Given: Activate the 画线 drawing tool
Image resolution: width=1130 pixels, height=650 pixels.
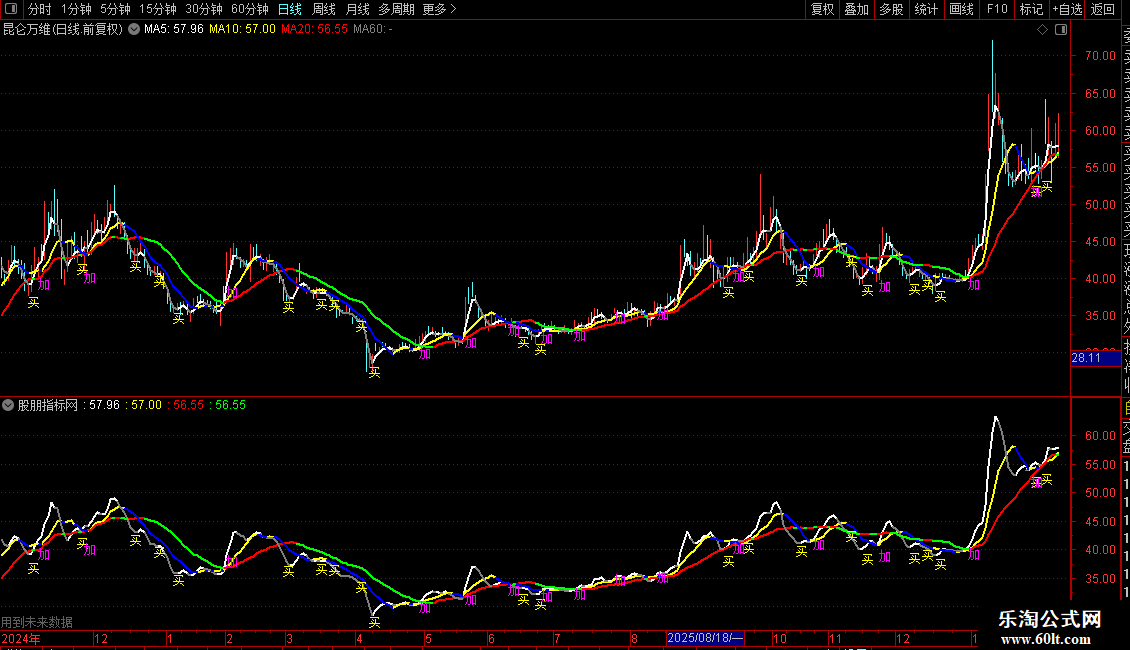Looking at the screenshot, I should [x=961, y=9].
